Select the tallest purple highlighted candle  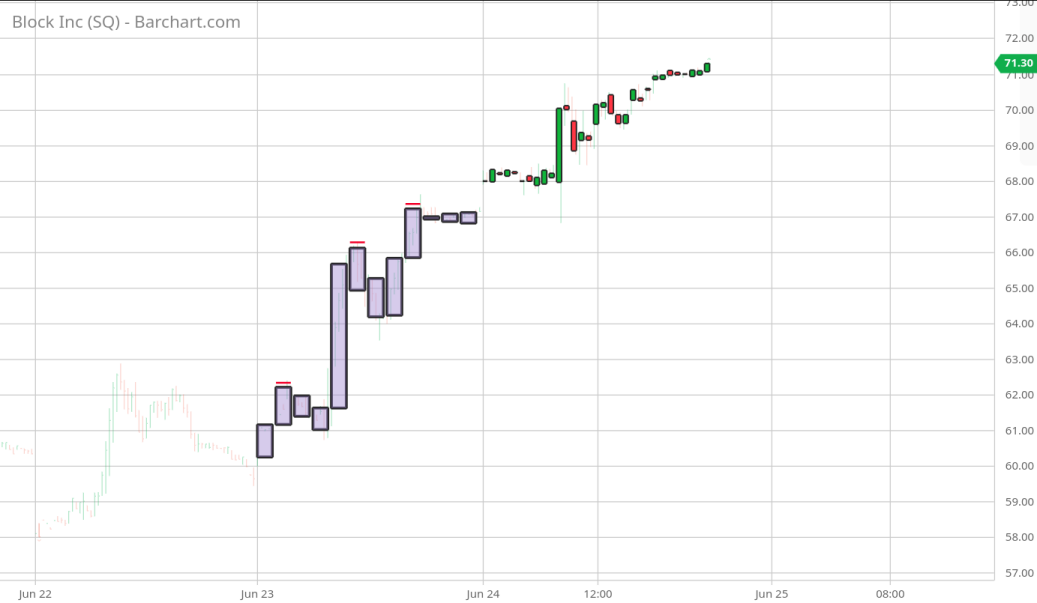(339, 336)
